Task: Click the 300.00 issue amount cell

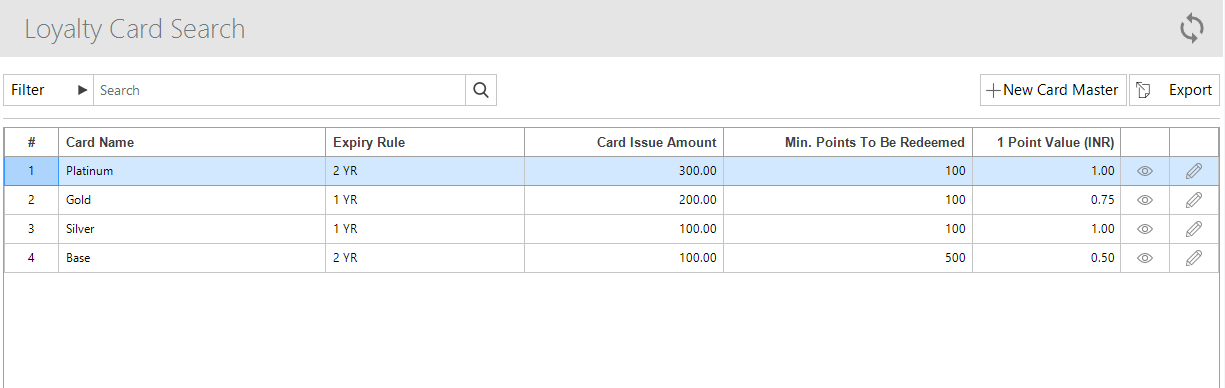Action: coord(624,171)
